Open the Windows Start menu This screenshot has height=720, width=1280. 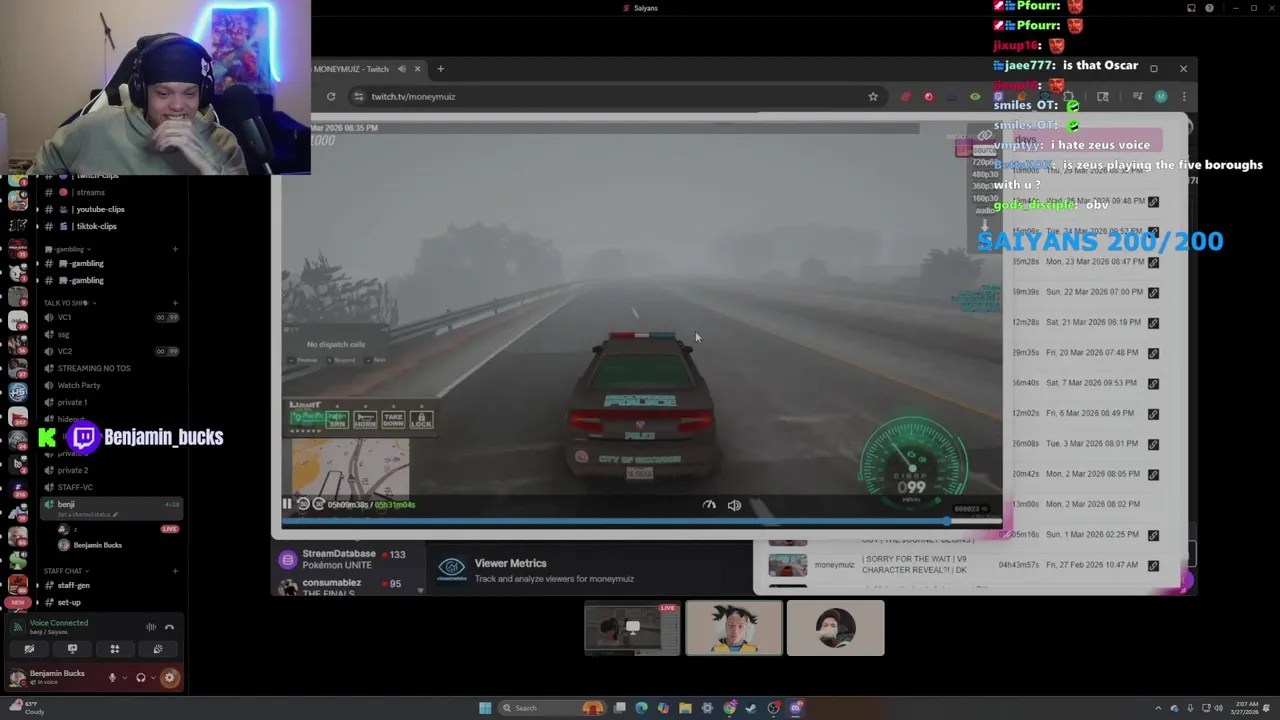485,708
